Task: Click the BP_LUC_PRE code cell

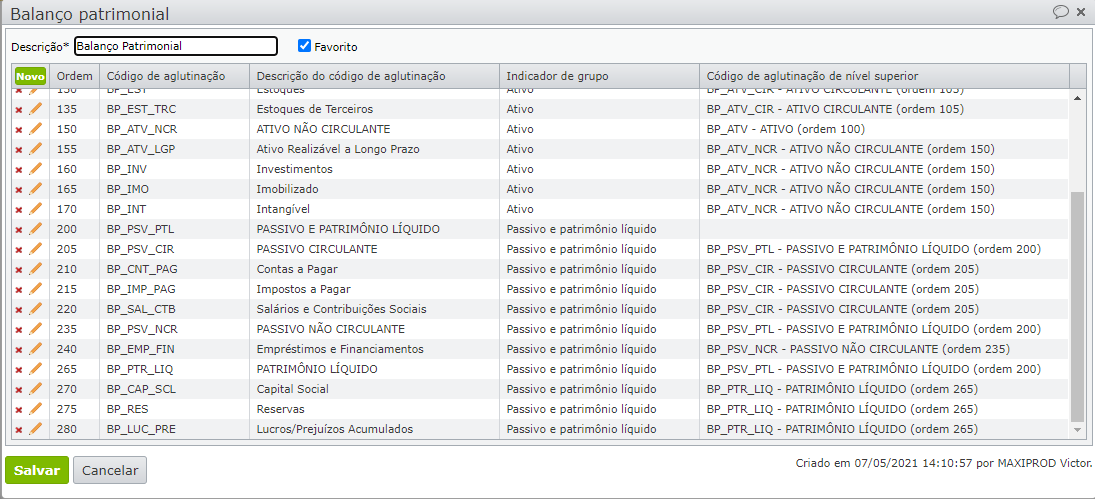Action: coord(175,429)
